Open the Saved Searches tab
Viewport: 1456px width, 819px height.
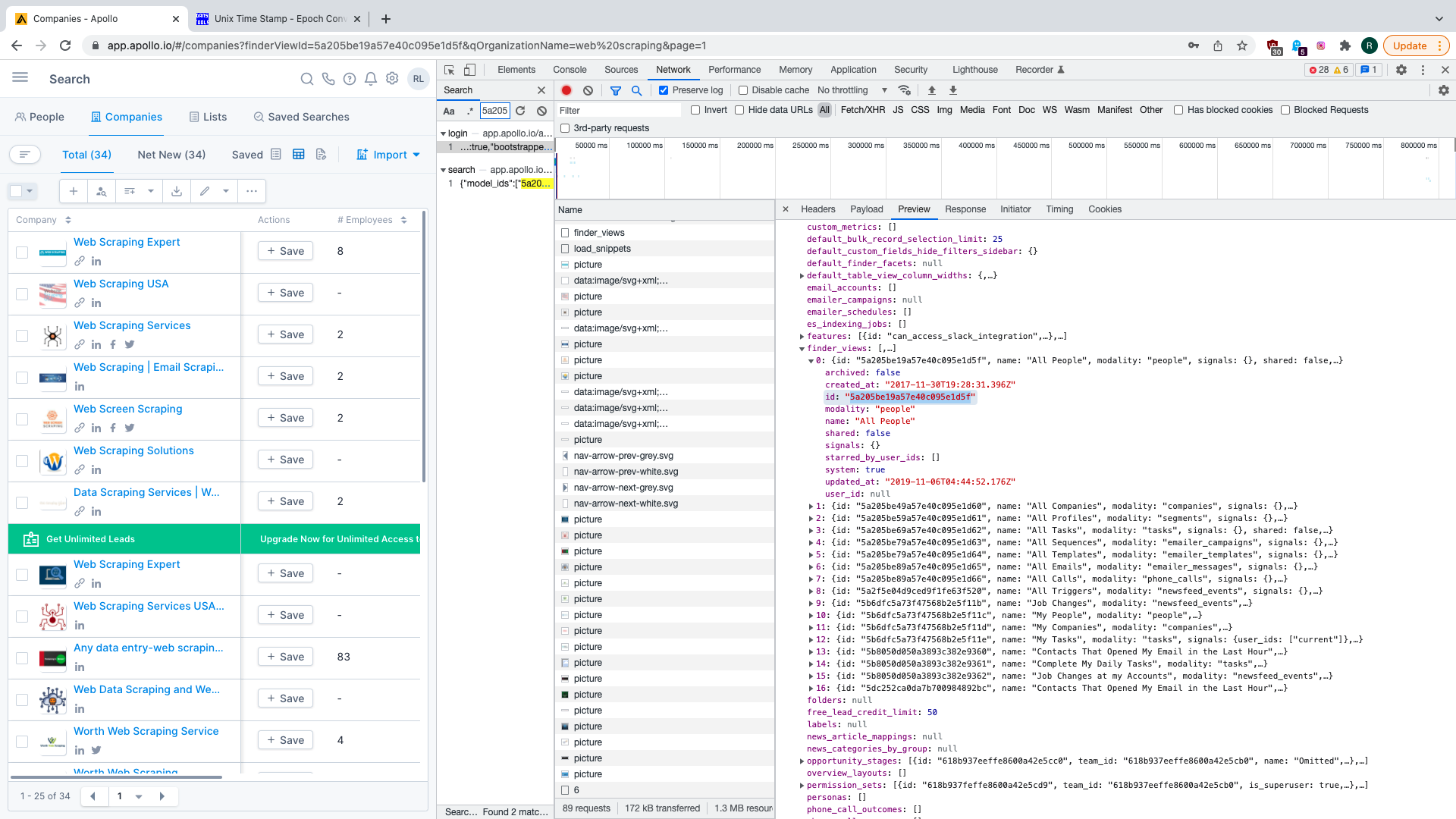pyautogui.click(x=301, y=117)
